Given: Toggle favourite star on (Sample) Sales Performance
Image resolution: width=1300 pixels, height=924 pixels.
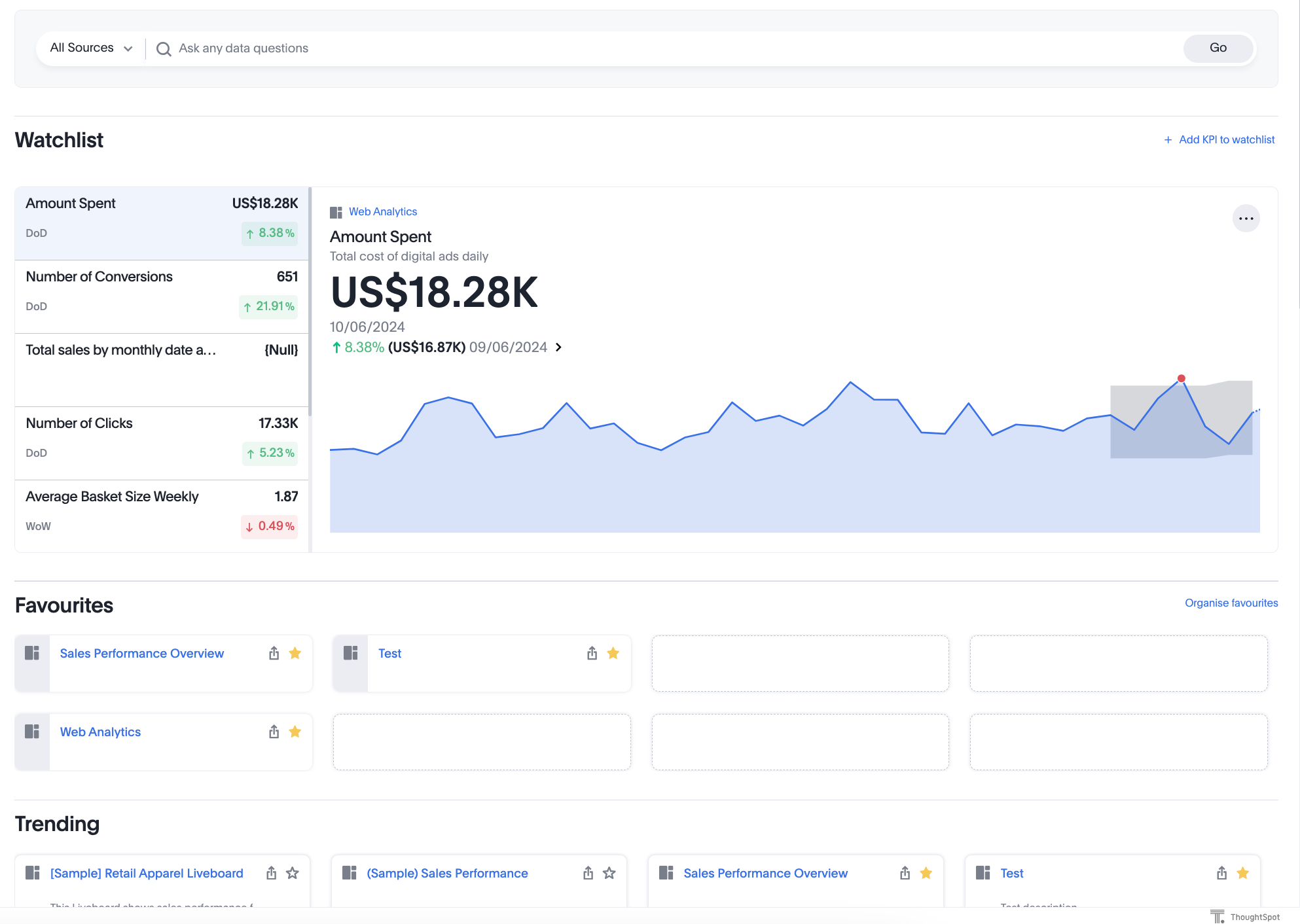Looking at the screenshot, I should 609,873.
